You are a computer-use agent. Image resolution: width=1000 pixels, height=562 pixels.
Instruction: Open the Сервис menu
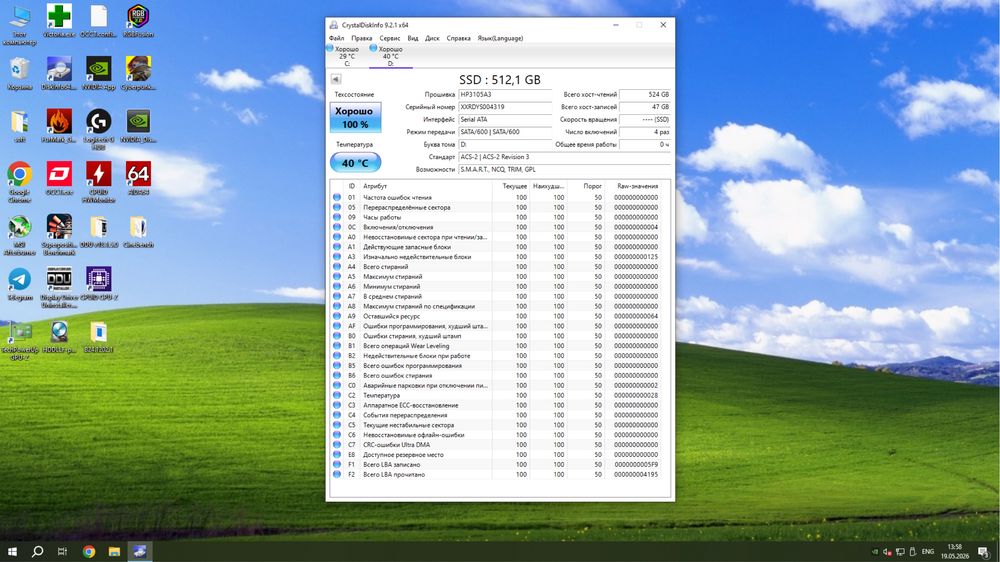point(390,38)
